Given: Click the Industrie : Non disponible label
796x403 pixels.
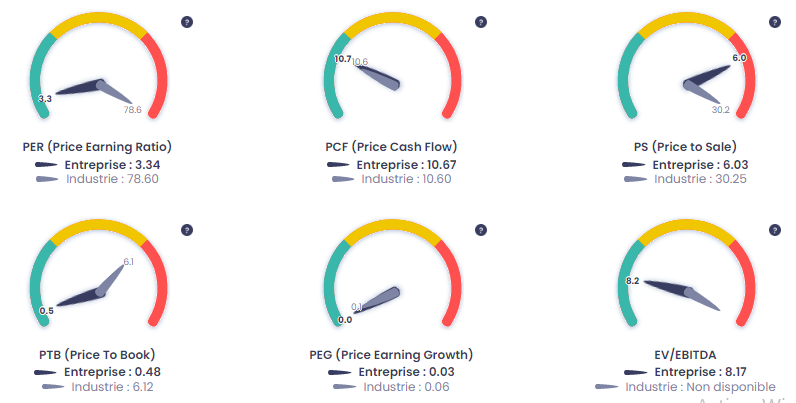Looking at the screenshot, I should [700, 387].
